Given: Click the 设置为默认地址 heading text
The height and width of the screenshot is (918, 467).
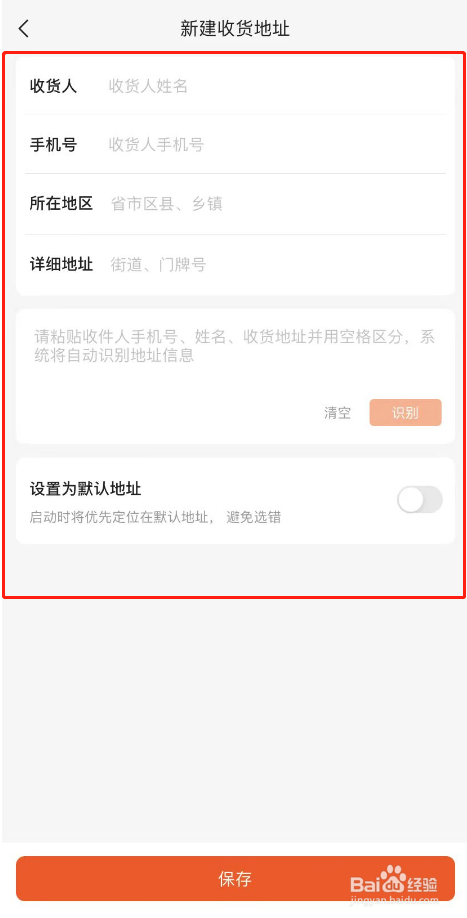Looking at the screenshot, I should 85,488.
